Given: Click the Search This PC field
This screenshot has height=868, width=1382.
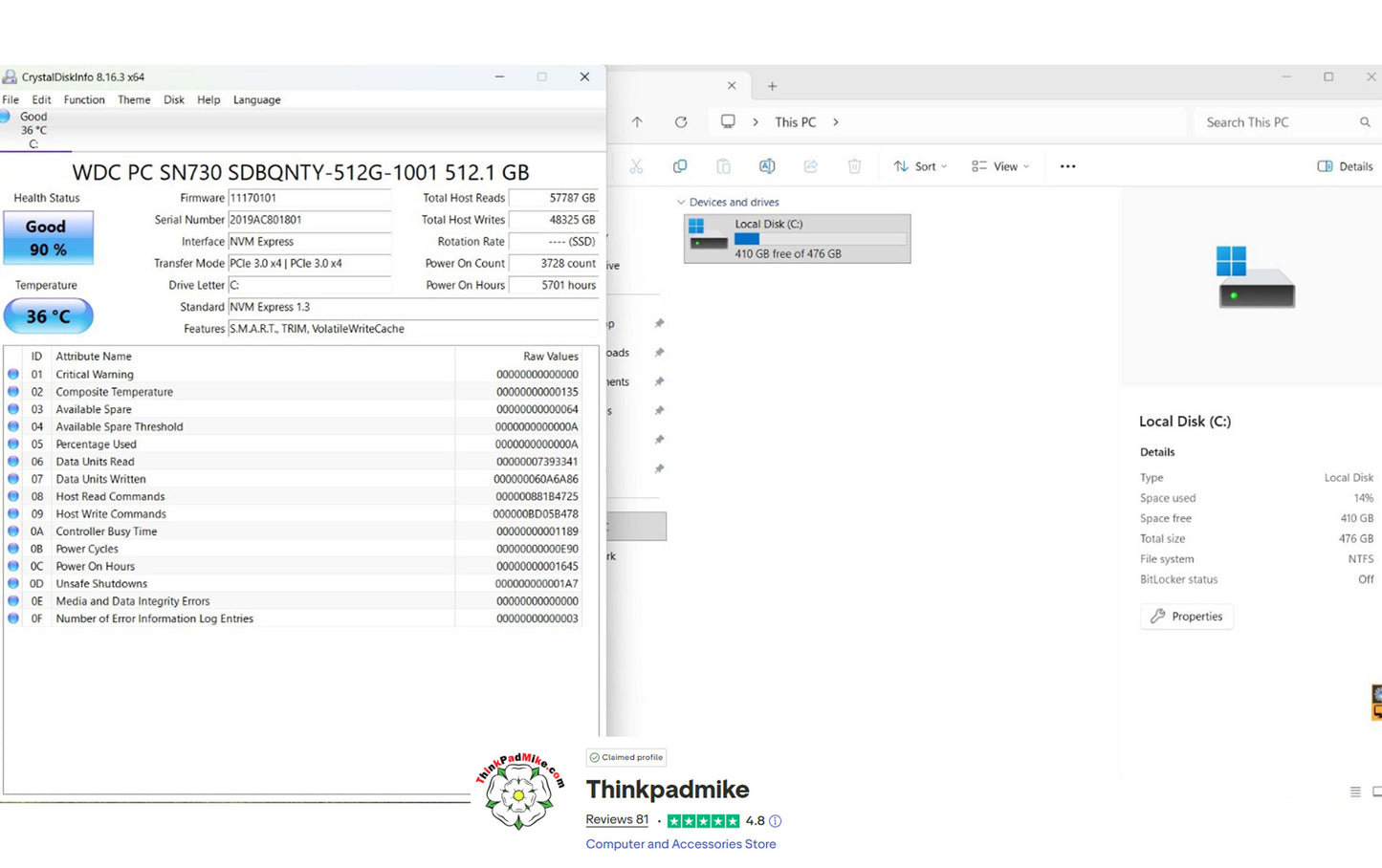Looking at the screenshot, I should click(x=1277, y=122).
